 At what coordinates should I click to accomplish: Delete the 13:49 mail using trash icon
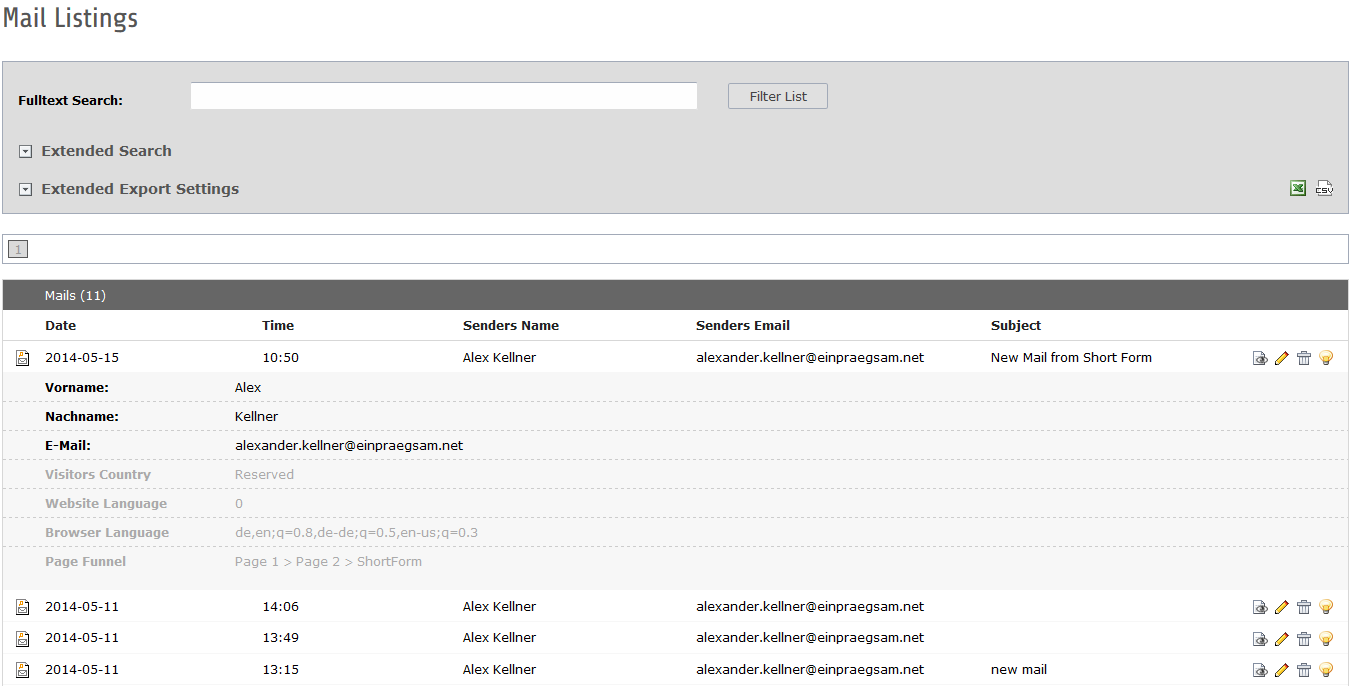(1304, 639)
